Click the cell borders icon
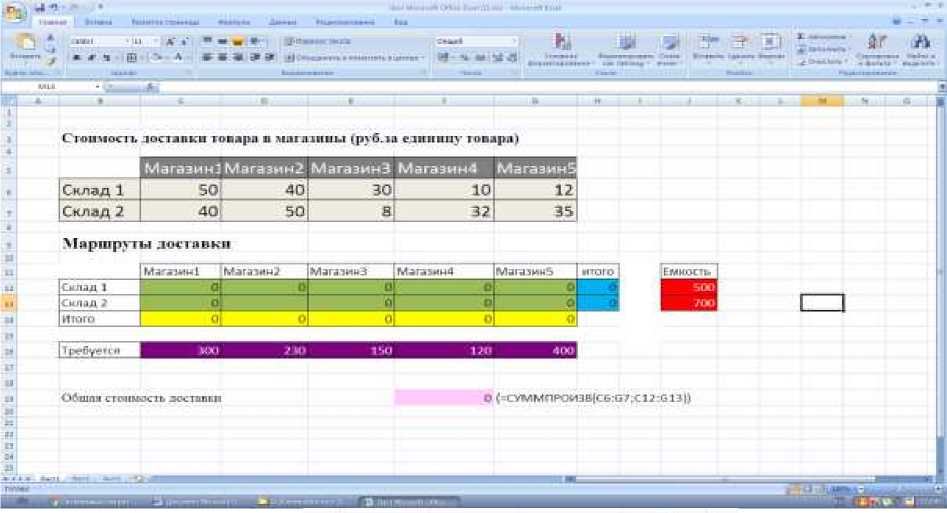Screen dimensions: 947x513 click(131, 57)
